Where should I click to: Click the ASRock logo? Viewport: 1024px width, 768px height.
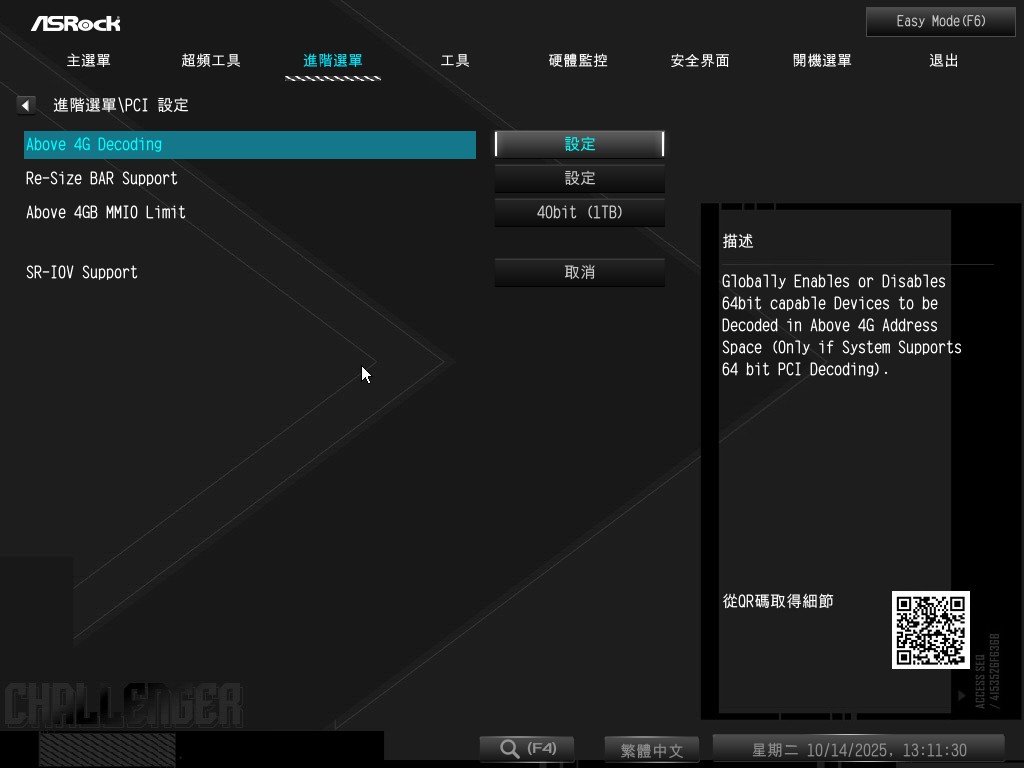pos(75,22)
